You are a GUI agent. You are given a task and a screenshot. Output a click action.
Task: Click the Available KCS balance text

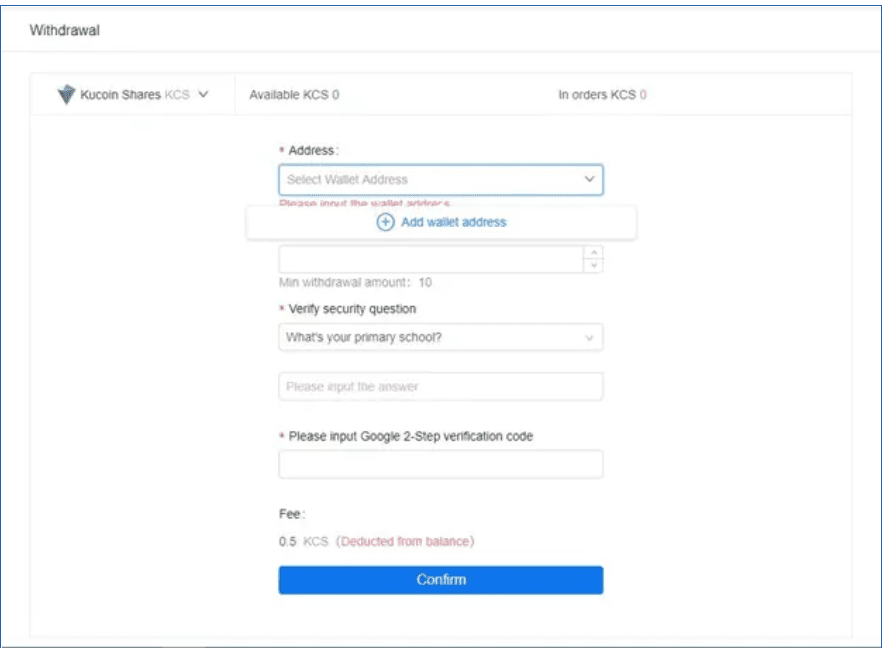pyautogui.click(x=294, y=95)
